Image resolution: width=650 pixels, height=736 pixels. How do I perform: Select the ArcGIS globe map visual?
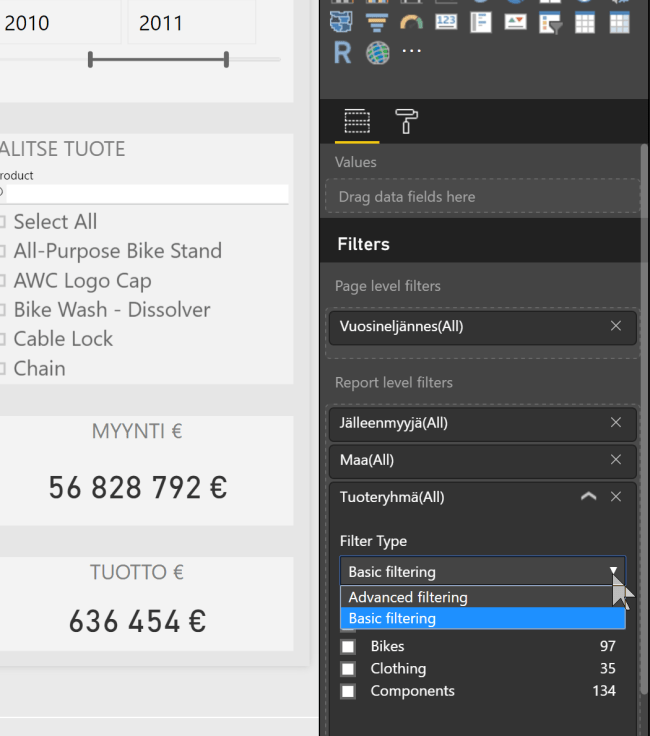tap(377, 52)
